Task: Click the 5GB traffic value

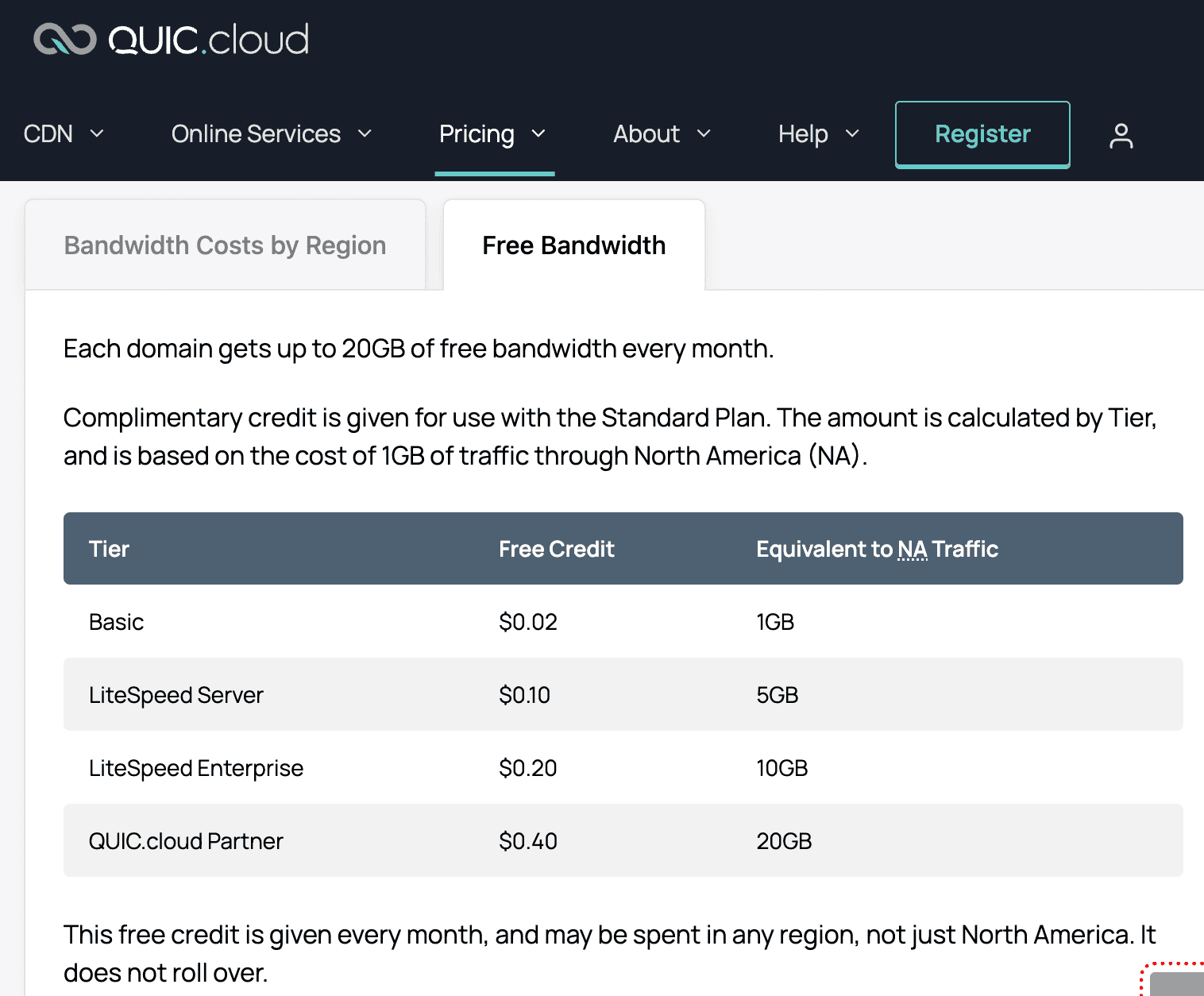Action: 778,695
